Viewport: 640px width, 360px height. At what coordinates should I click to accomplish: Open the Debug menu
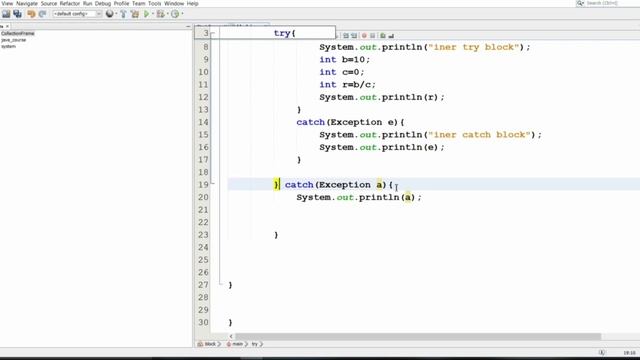103,3
